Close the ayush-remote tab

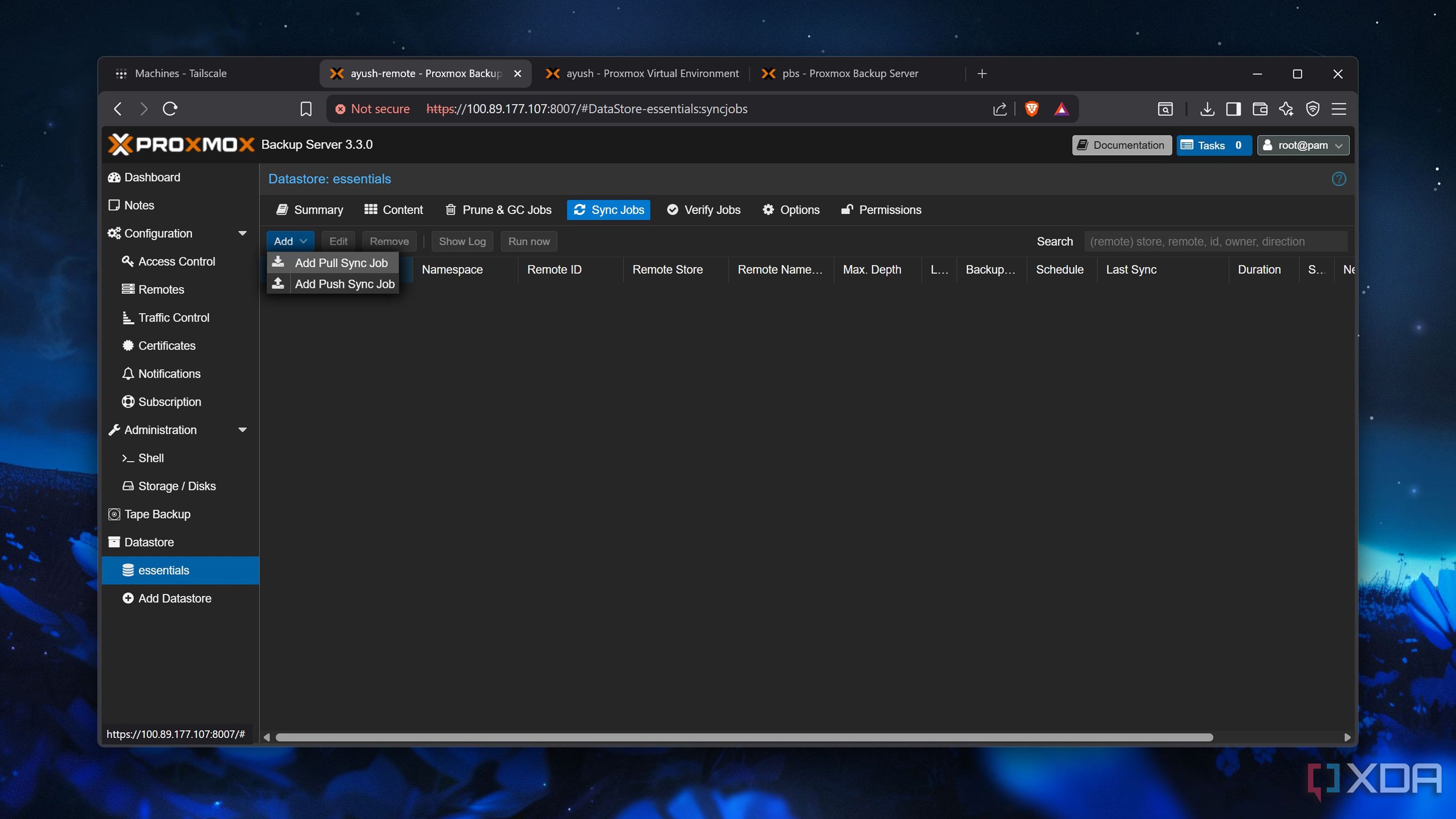(x=517, y=74)
